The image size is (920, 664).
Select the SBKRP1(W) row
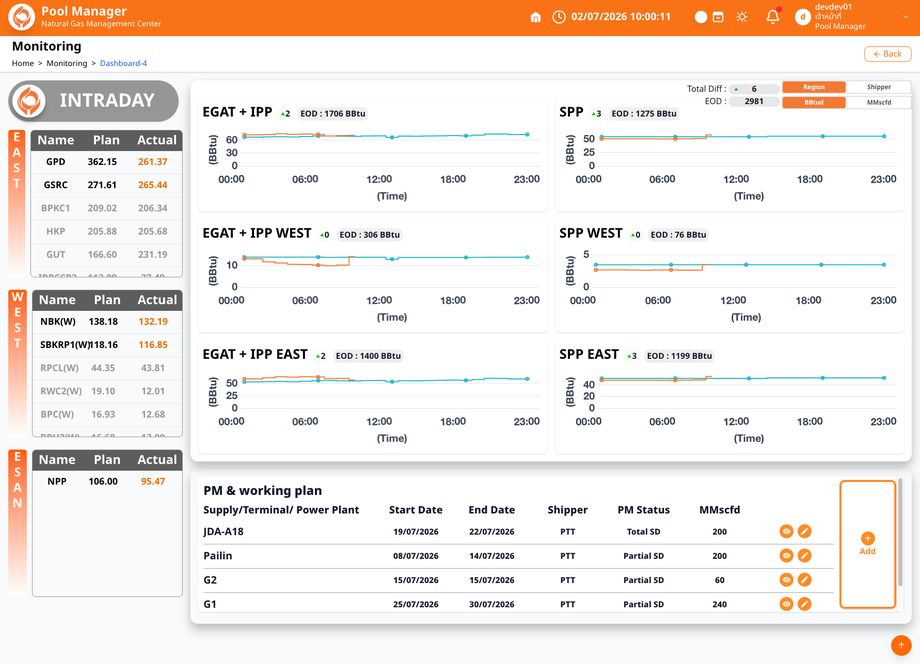click(107, 345)
